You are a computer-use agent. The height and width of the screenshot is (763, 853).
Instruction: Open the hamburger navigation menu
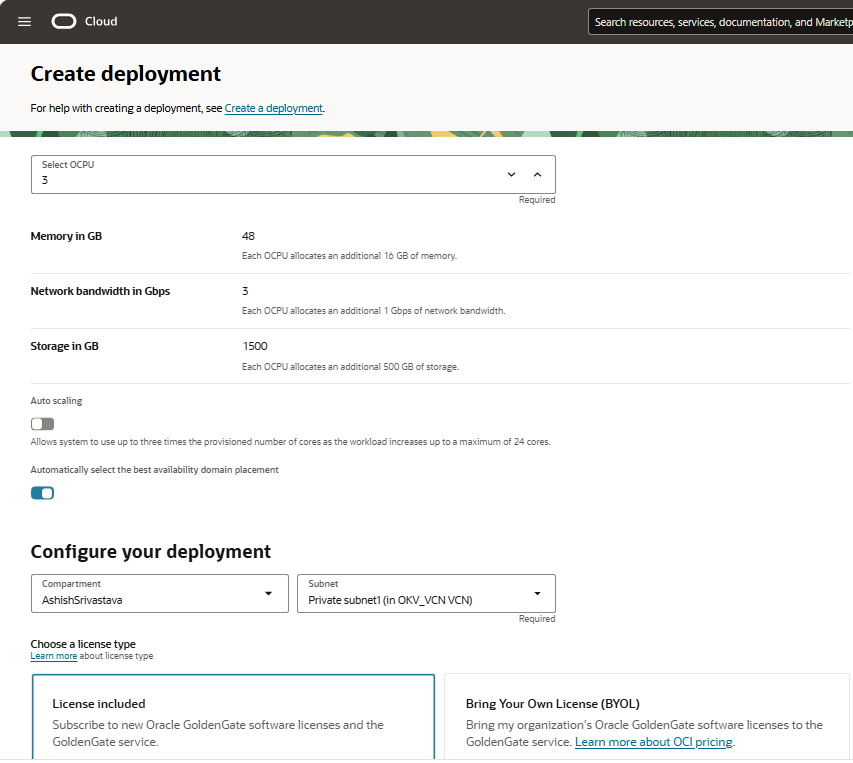[24, 22]
